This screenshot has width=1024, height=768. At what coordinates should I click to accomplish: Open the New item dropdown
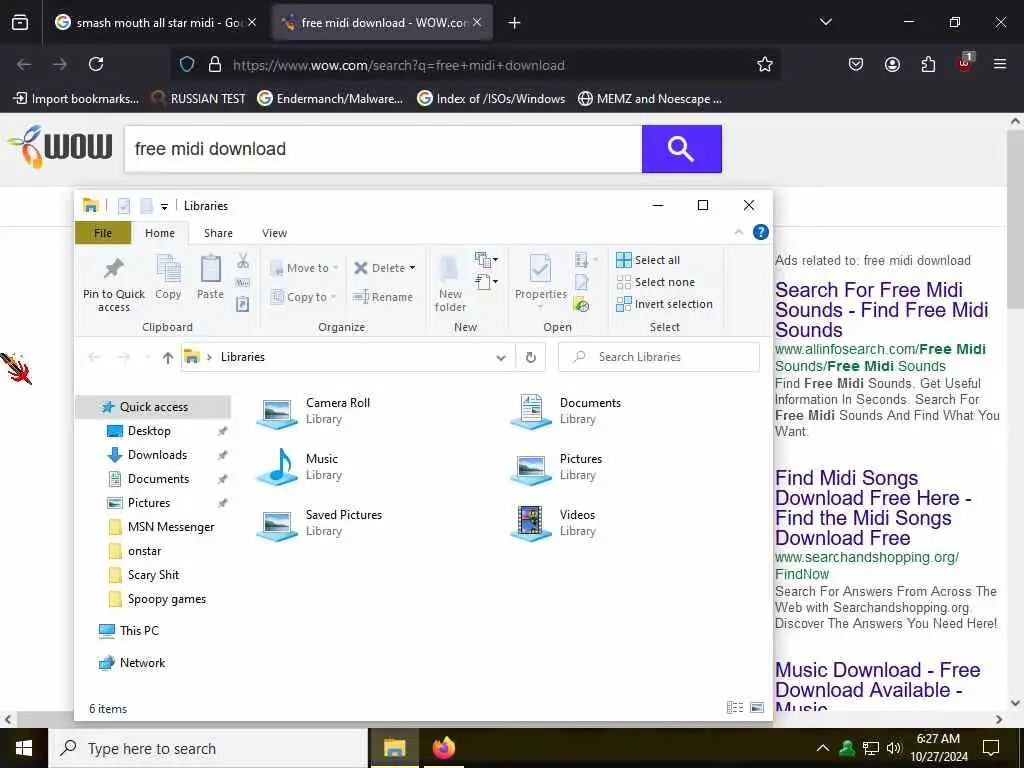(x=487, y=260)
